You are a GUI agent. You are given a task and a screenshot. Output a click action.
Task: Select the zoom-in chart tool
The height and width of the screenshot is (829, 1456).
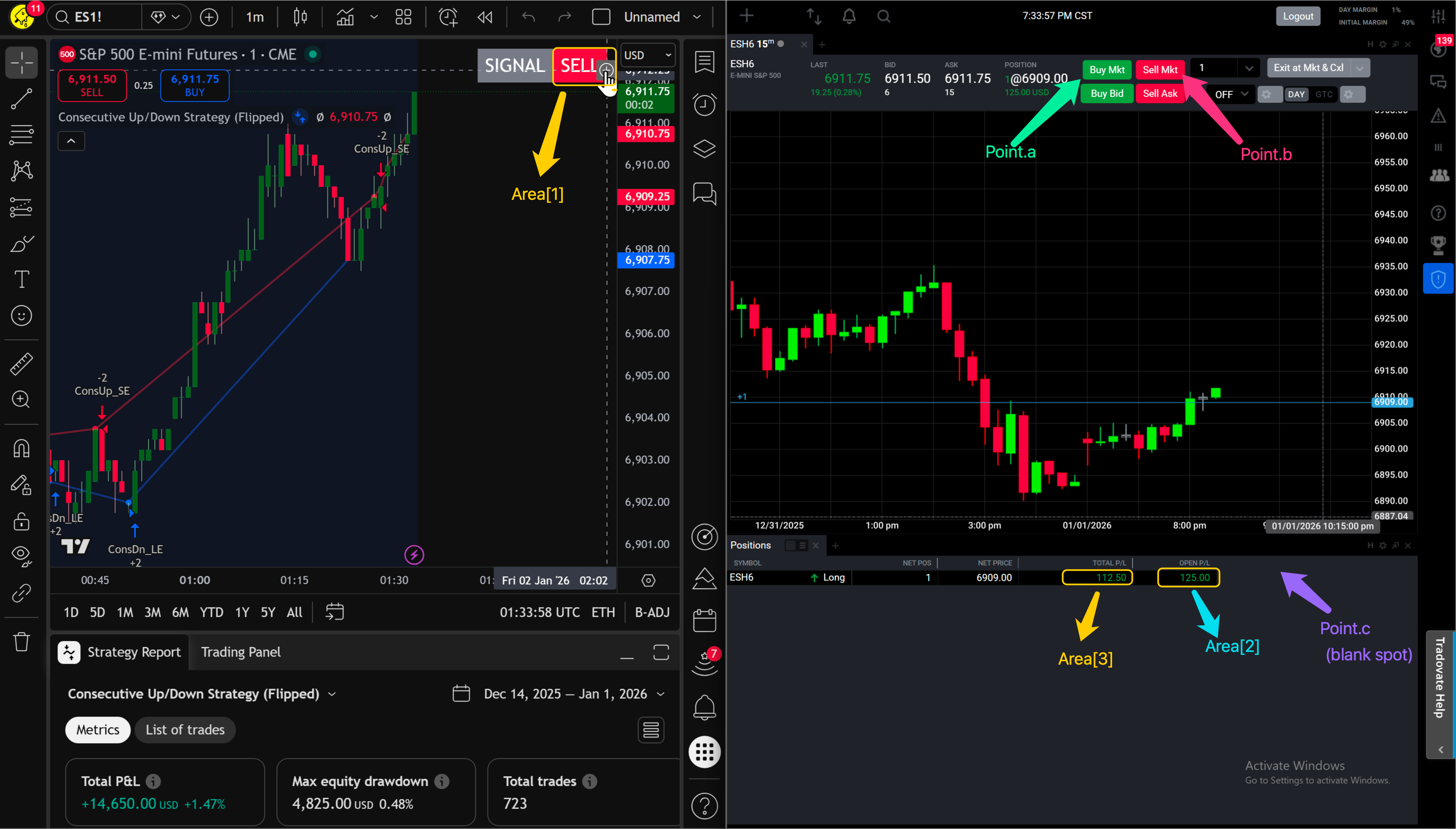click(x=21, y=400)
